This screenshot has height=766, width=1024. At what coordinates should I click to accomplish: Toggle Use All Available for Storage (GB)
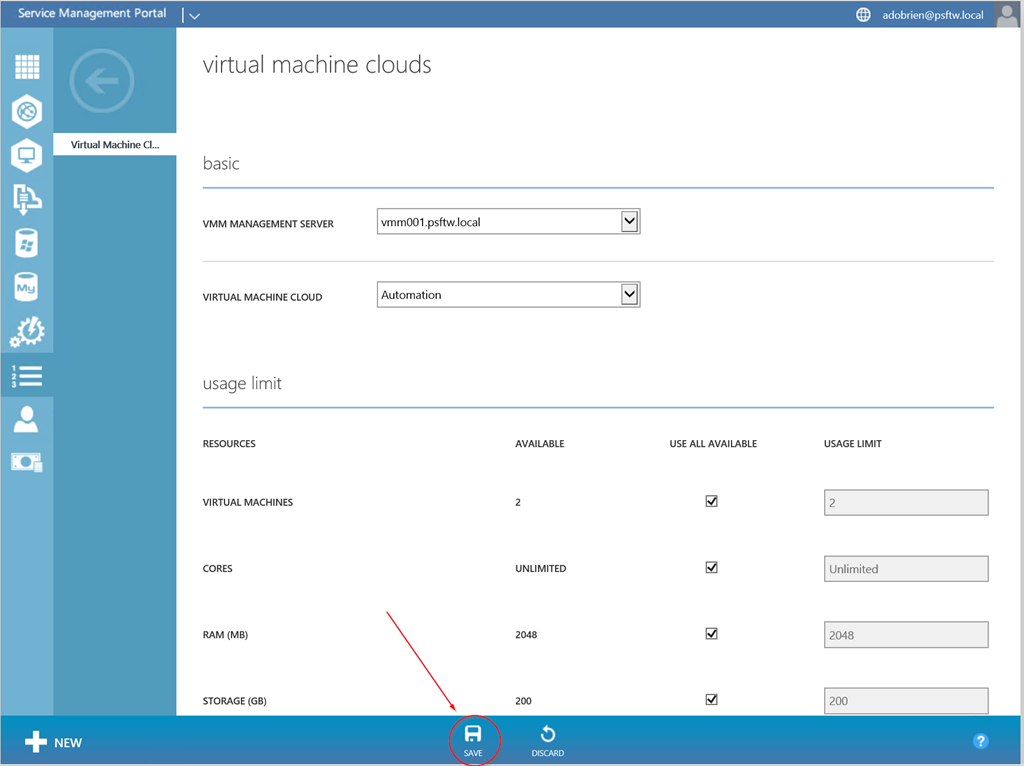(x=712, y=699)
